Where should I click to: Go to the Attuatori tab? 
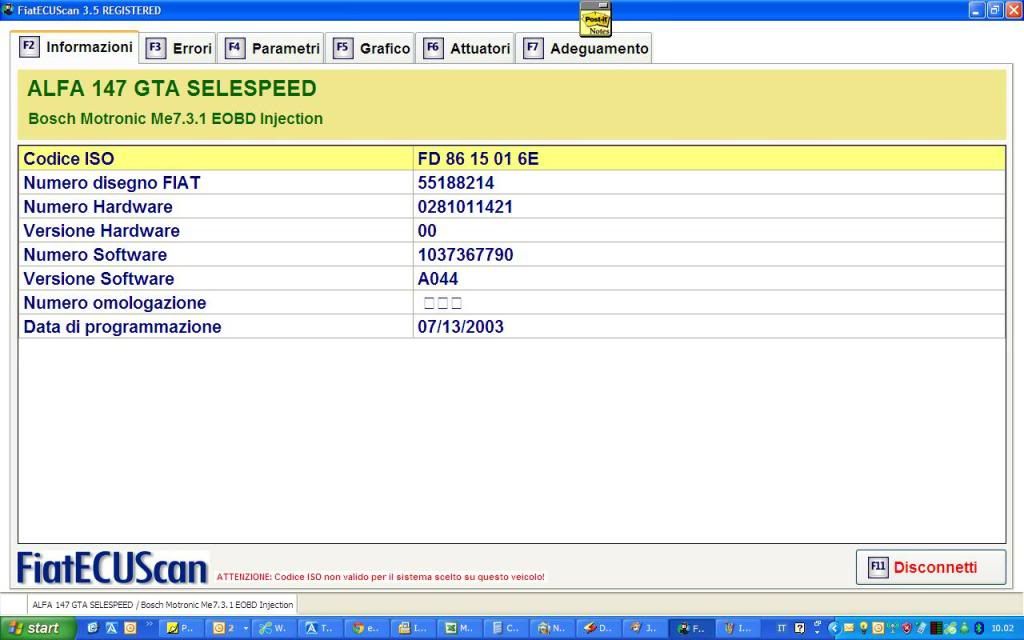coord(467,48)
